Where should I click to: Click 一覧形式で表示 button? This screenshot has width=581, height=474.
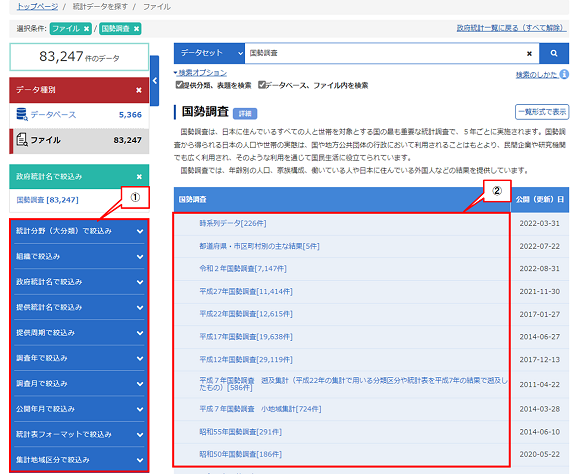pos(542,112)
